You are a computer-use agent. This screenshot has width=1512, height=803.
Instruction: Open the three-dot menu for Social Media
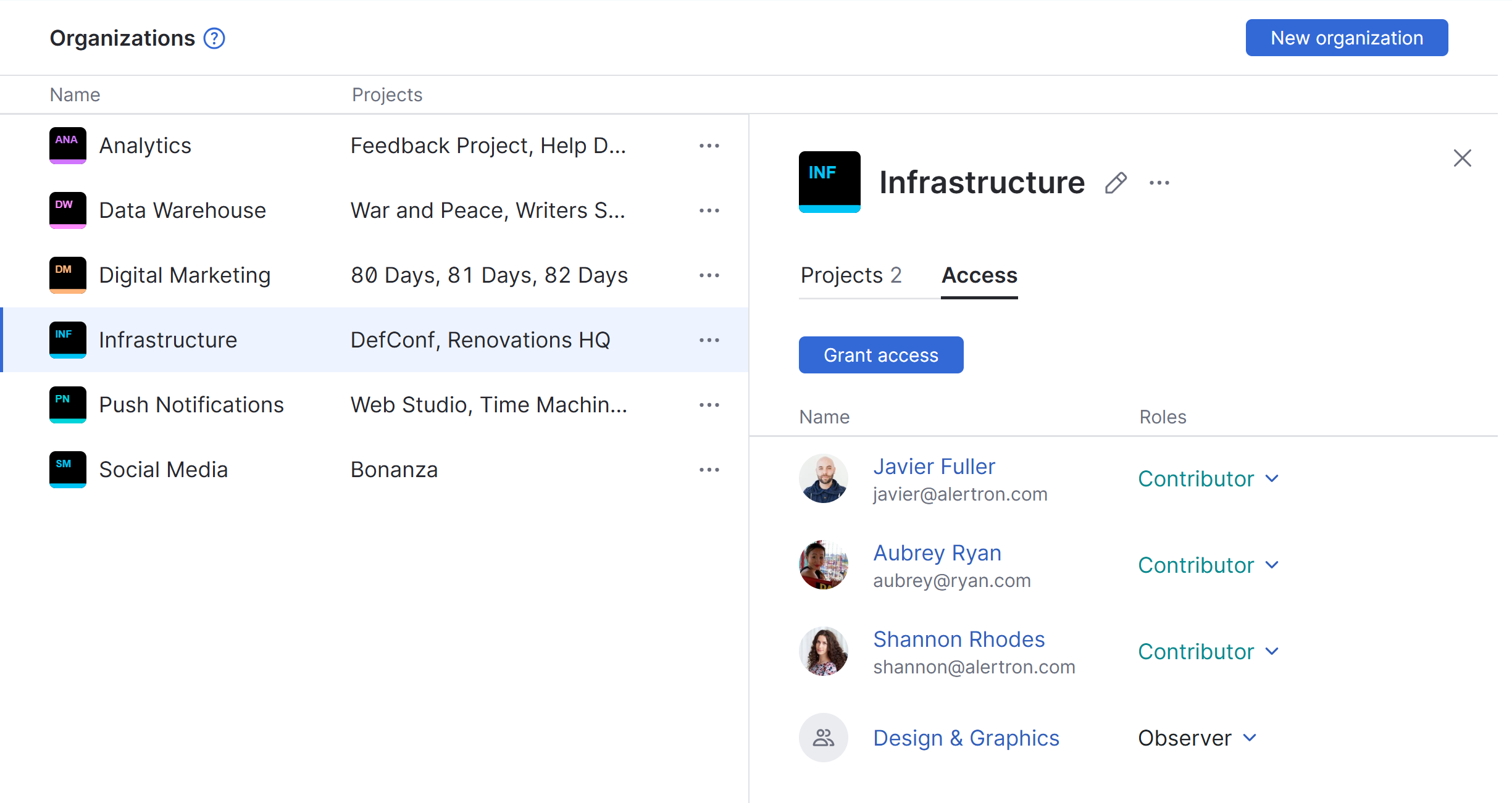pyautogui.click(x=709, y=470)
